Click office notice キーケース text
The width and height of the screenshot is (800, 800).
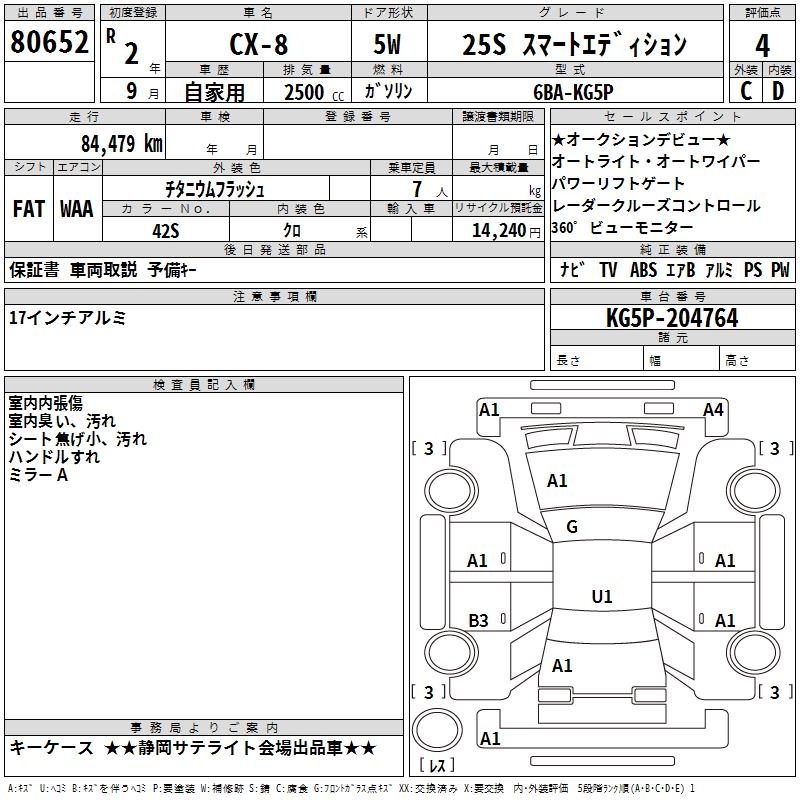(x=52, y=748)
